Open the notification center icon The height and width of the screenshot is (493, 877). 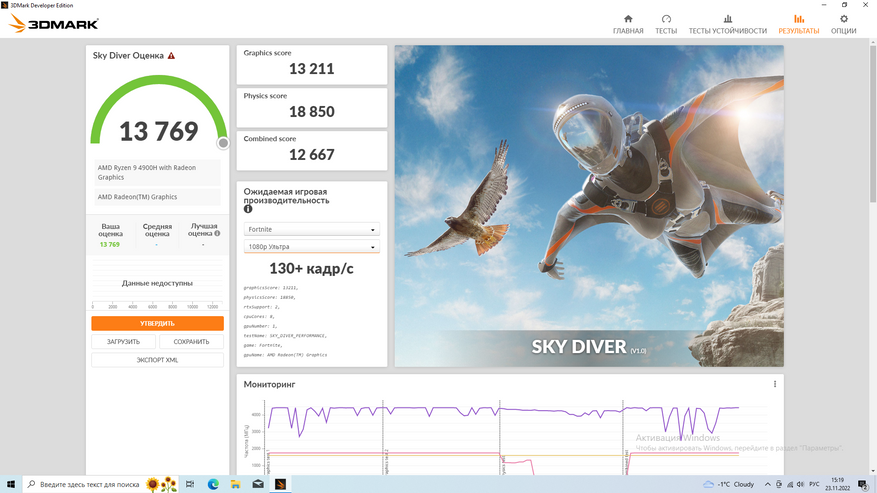click(864, 485)
